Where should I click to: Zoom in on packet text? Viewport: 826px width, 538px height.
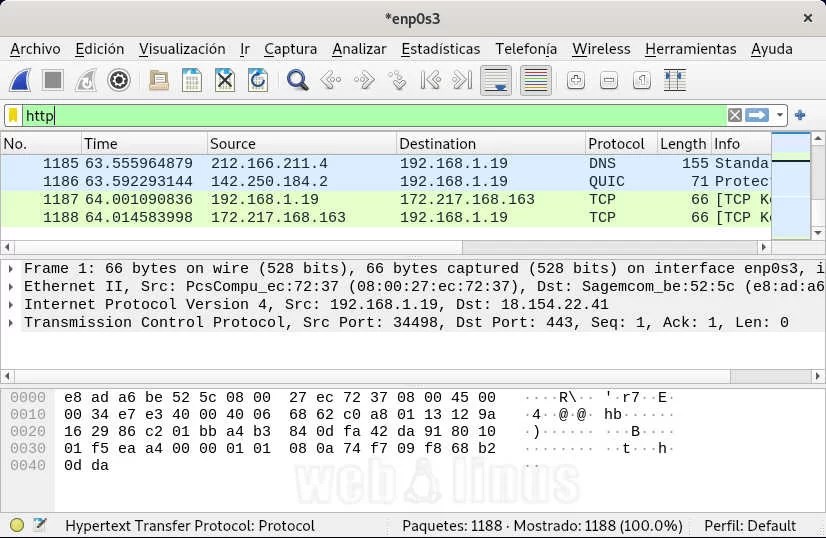(x=576, y=81)
